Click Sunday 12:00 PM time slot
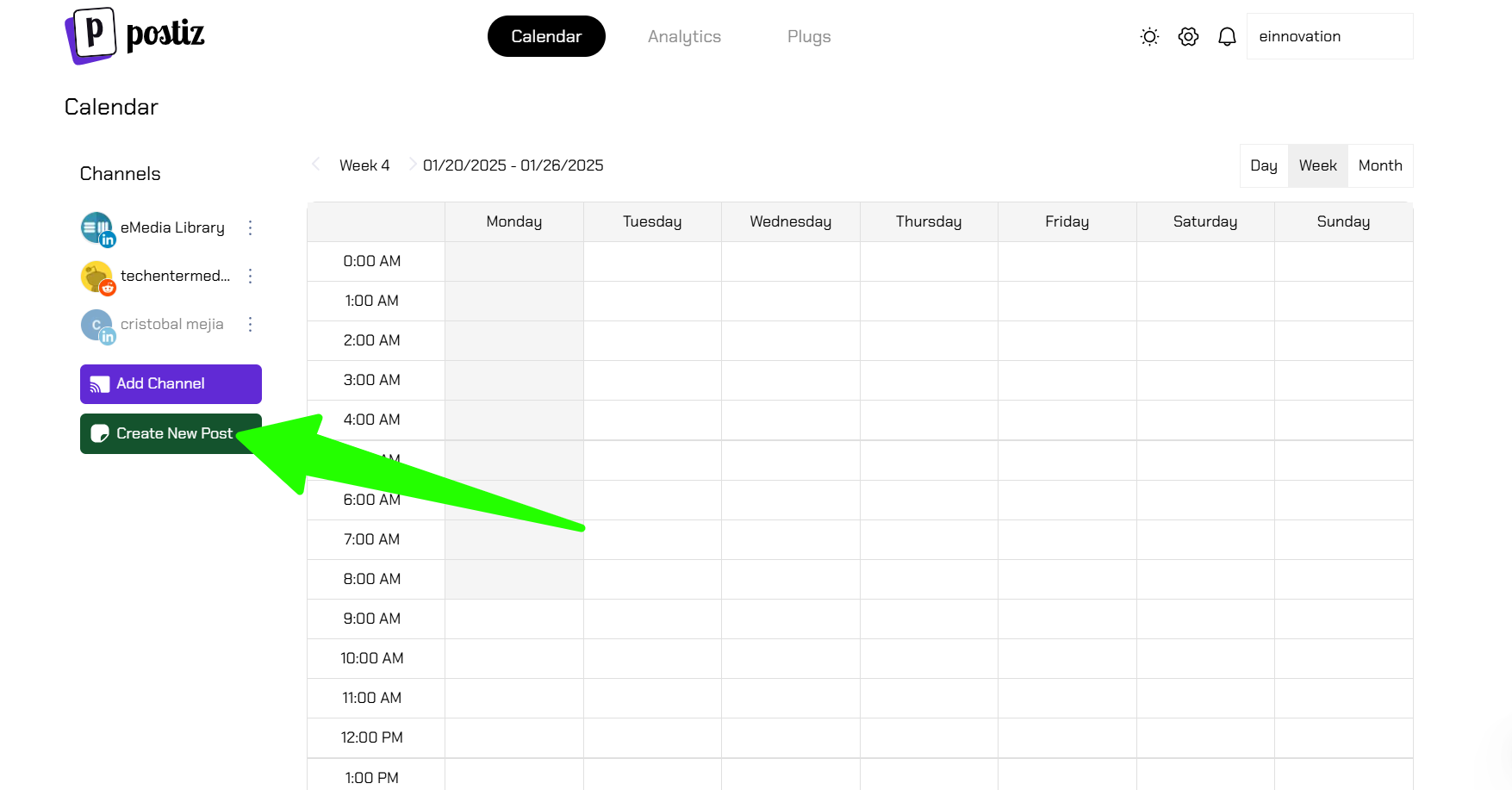This screenshot has height=790, width=1512. point(1343,737)
